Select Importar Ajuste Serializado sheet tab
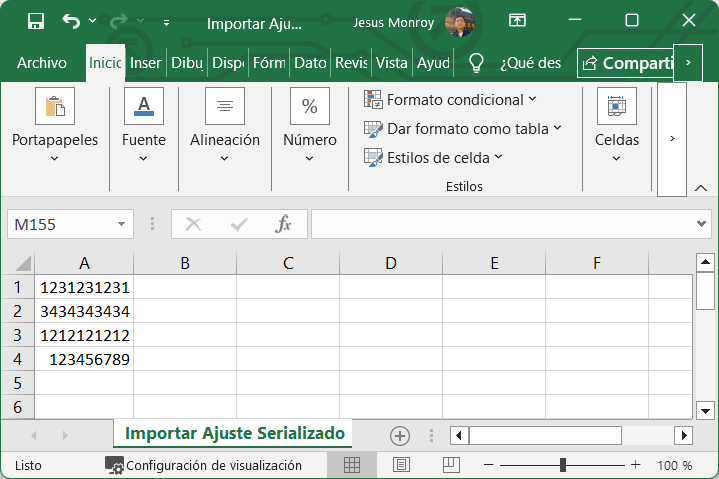This screenshot has height=479, width=719. pyautogui.click(x=234, y=433)
